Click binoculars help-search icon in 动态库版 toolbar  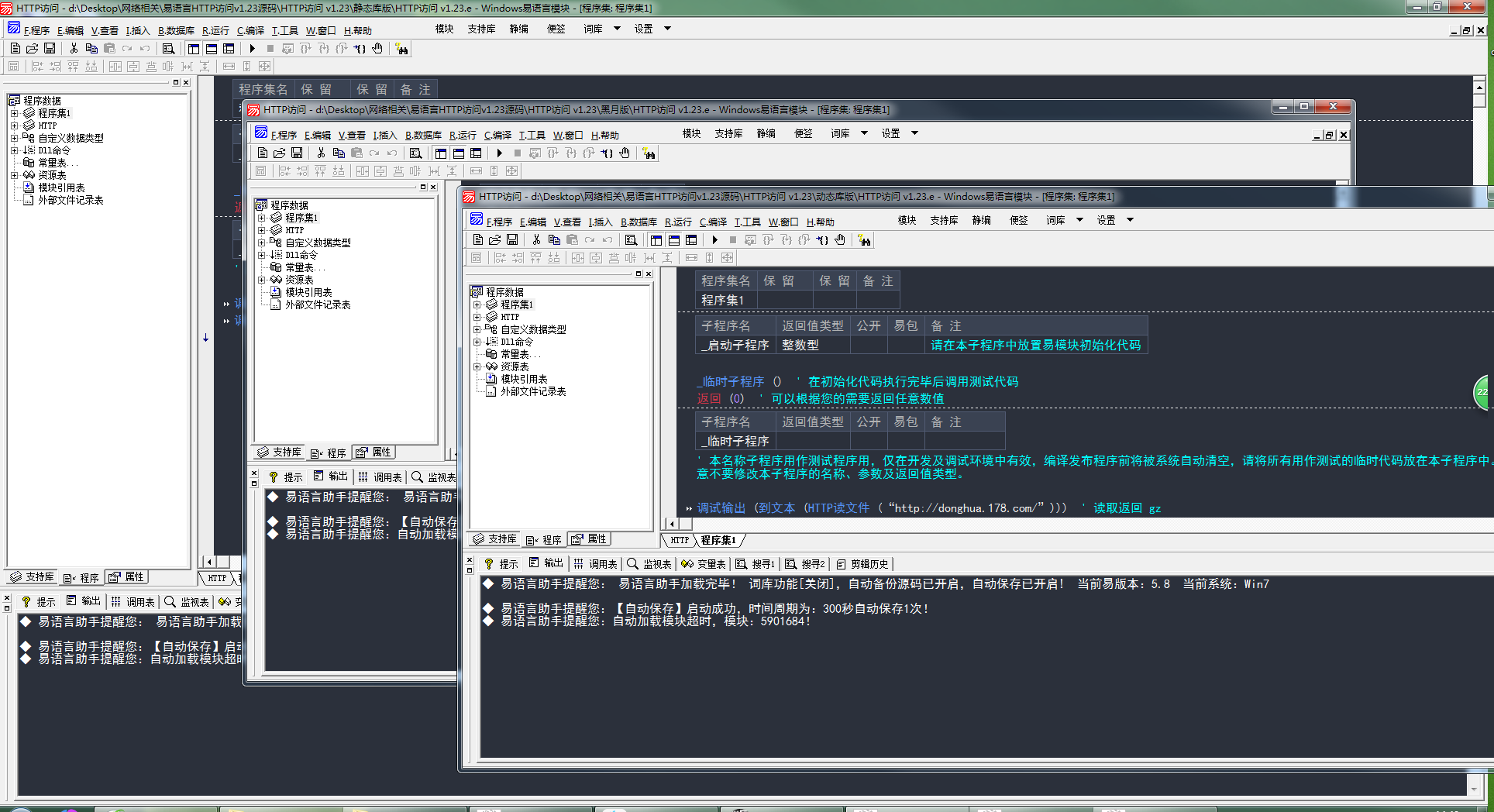point(864,241)
